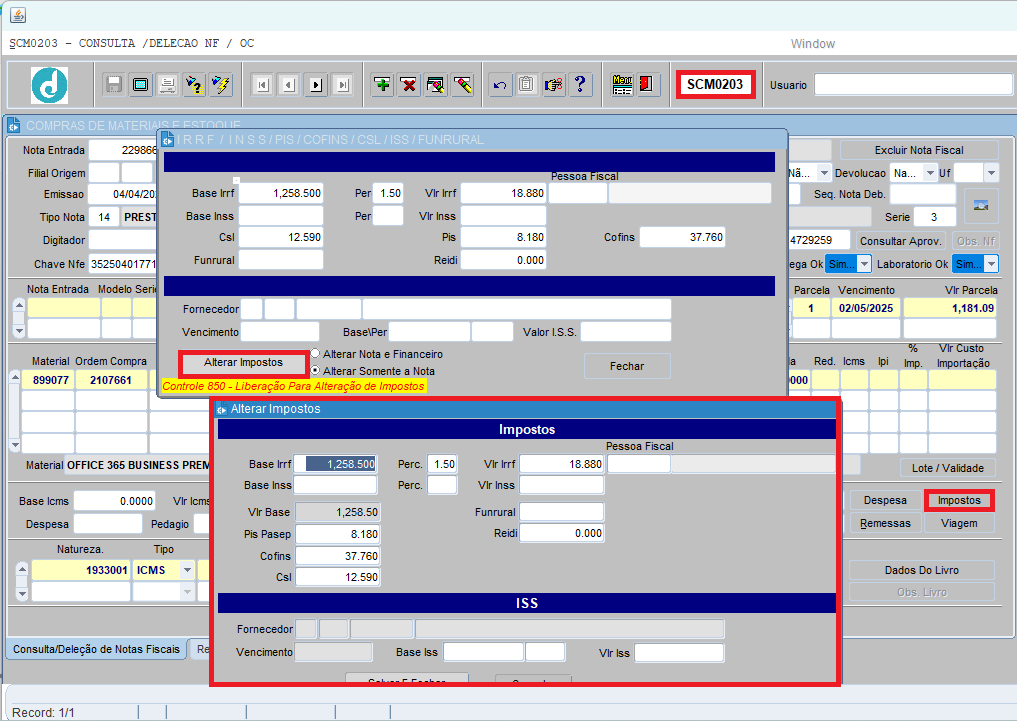This screenshot has height=721, width=1017.
Task: Select Alterar Nota e Financeiro option
Action: coord(315,353)
